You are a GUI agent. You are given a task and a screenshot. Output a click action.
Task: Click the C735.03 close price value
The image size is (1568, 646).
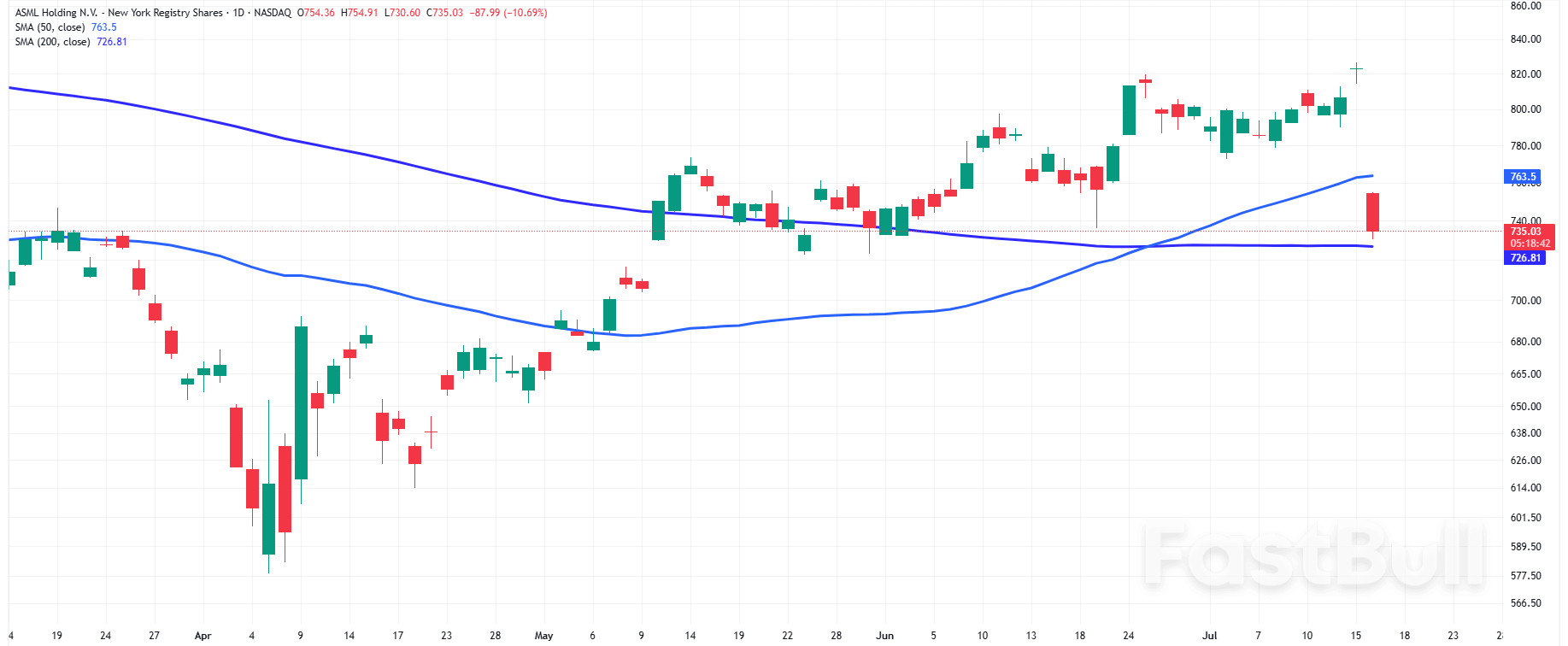[x=444, y=13]
